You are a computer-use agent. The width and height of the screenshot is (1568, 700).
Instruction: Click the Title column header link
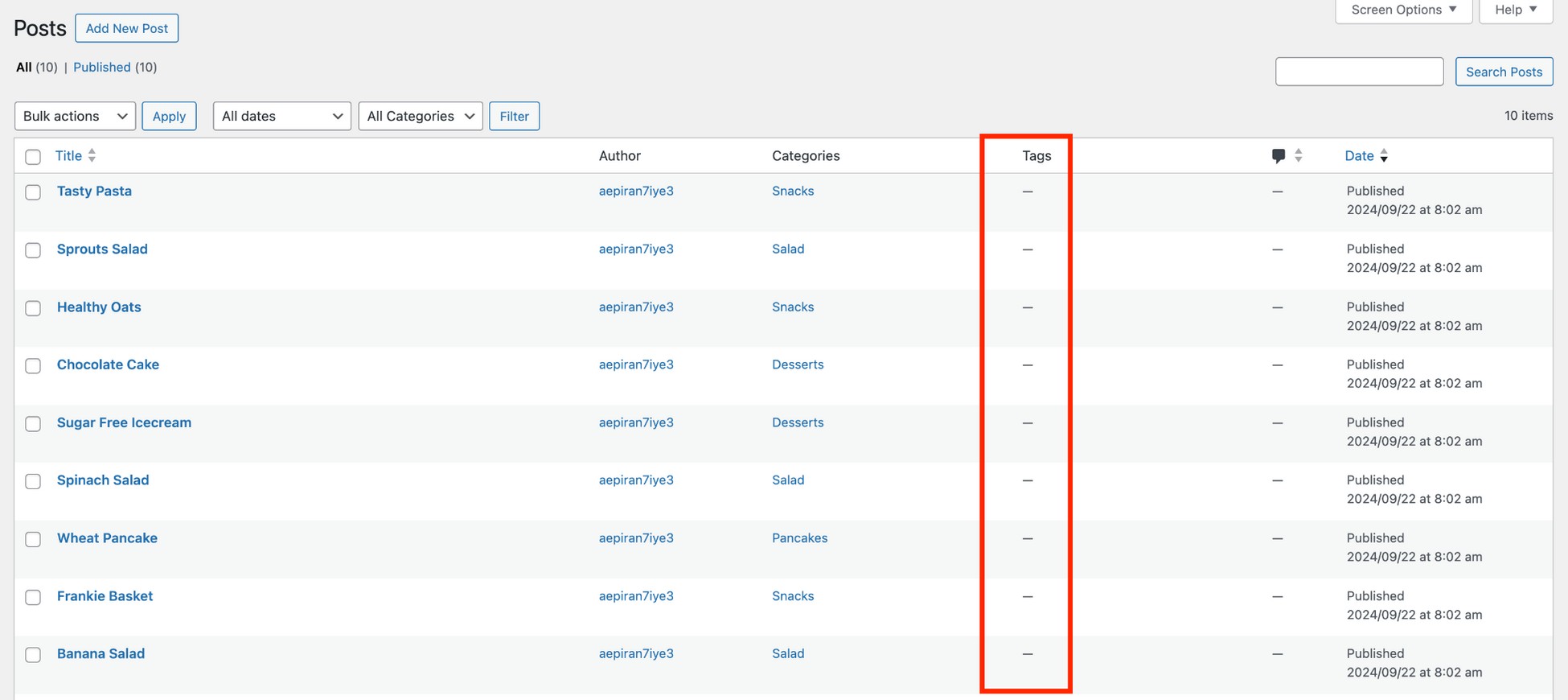point(68,155)
